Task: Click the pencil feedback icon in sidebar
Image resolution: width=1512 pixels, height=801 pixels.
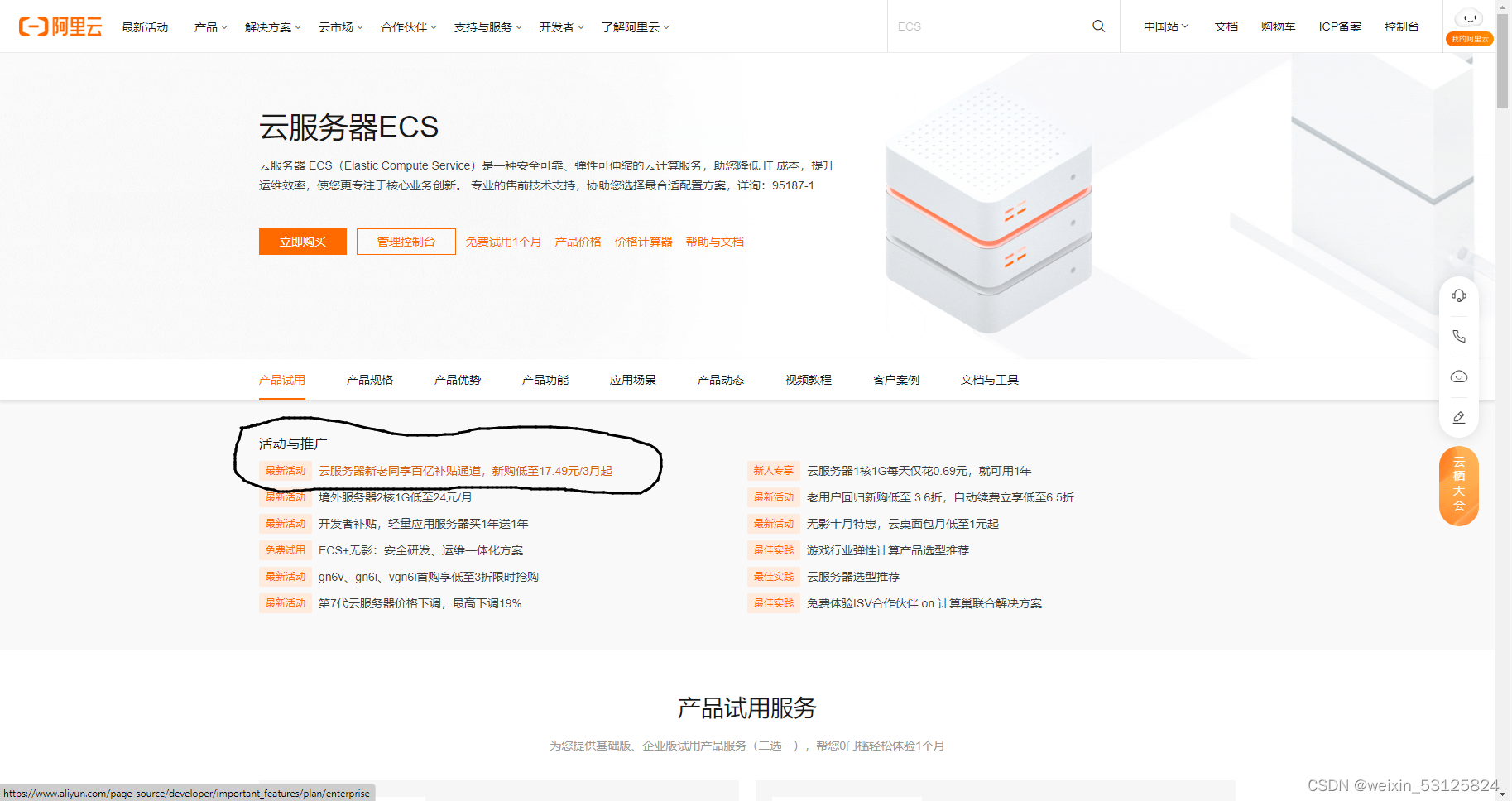Action: (1459, 417)
